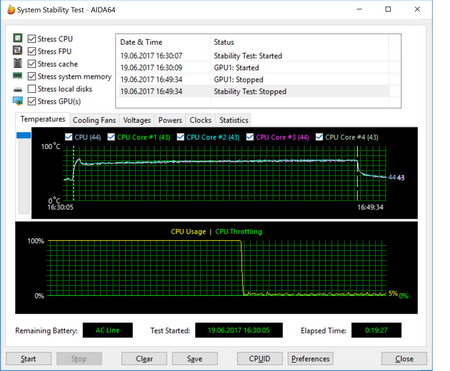The height and width of the screenshot is (371, 450).
Task: Click the 16:49:34 temperature graph time label
Action: tap(370, 207)
